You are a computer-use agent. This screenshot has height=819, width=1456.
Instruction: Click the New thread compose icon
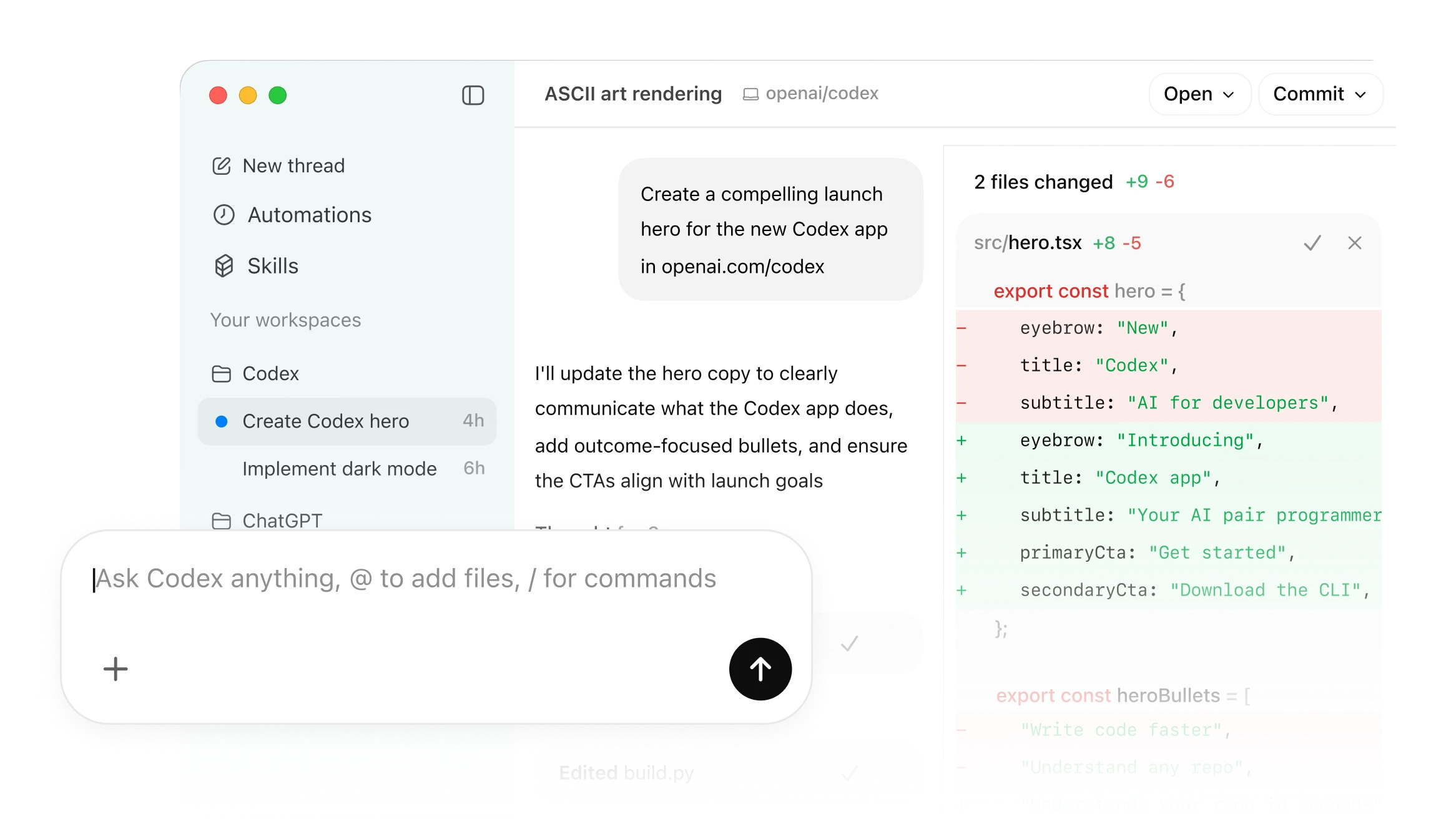click(222, 166)
